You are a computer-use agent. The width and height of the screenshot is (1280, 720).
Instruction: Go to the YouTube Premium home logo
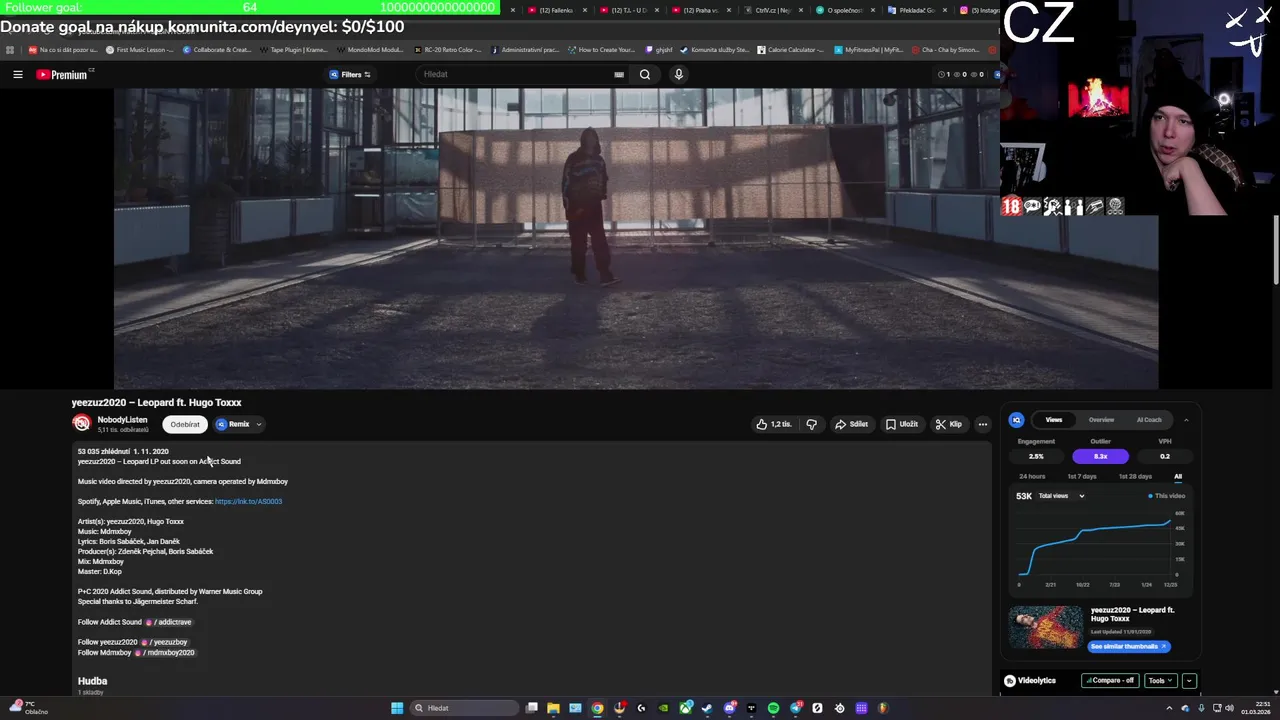coord(62,74)
